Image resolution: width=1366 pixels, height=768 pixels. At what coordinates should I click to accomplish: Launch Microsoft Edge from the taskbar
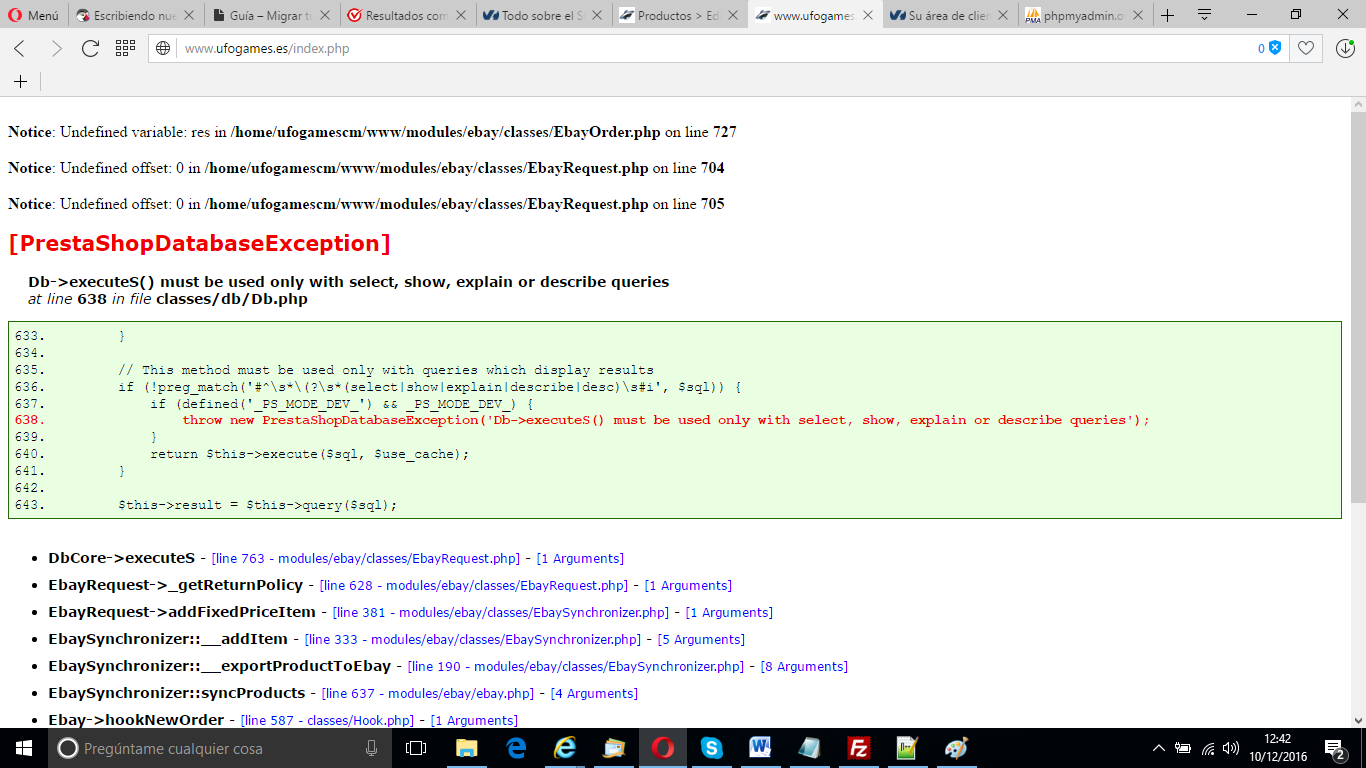(x=516, y=748)
